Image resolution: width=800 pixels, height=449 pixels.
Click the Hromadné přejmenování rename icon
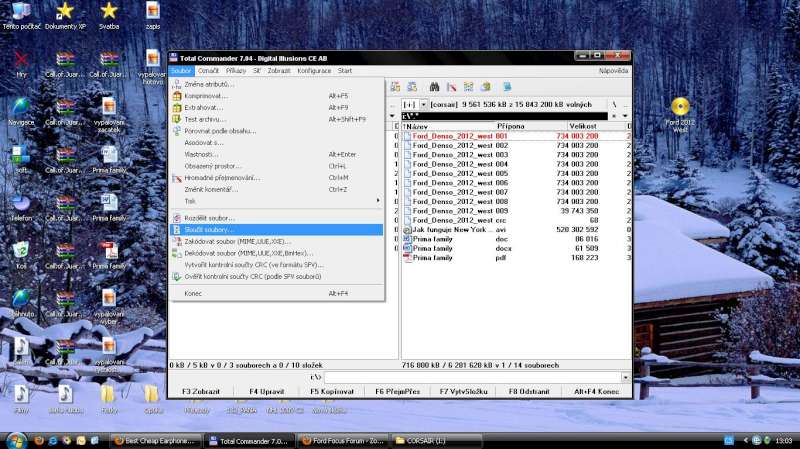[177, 178]
